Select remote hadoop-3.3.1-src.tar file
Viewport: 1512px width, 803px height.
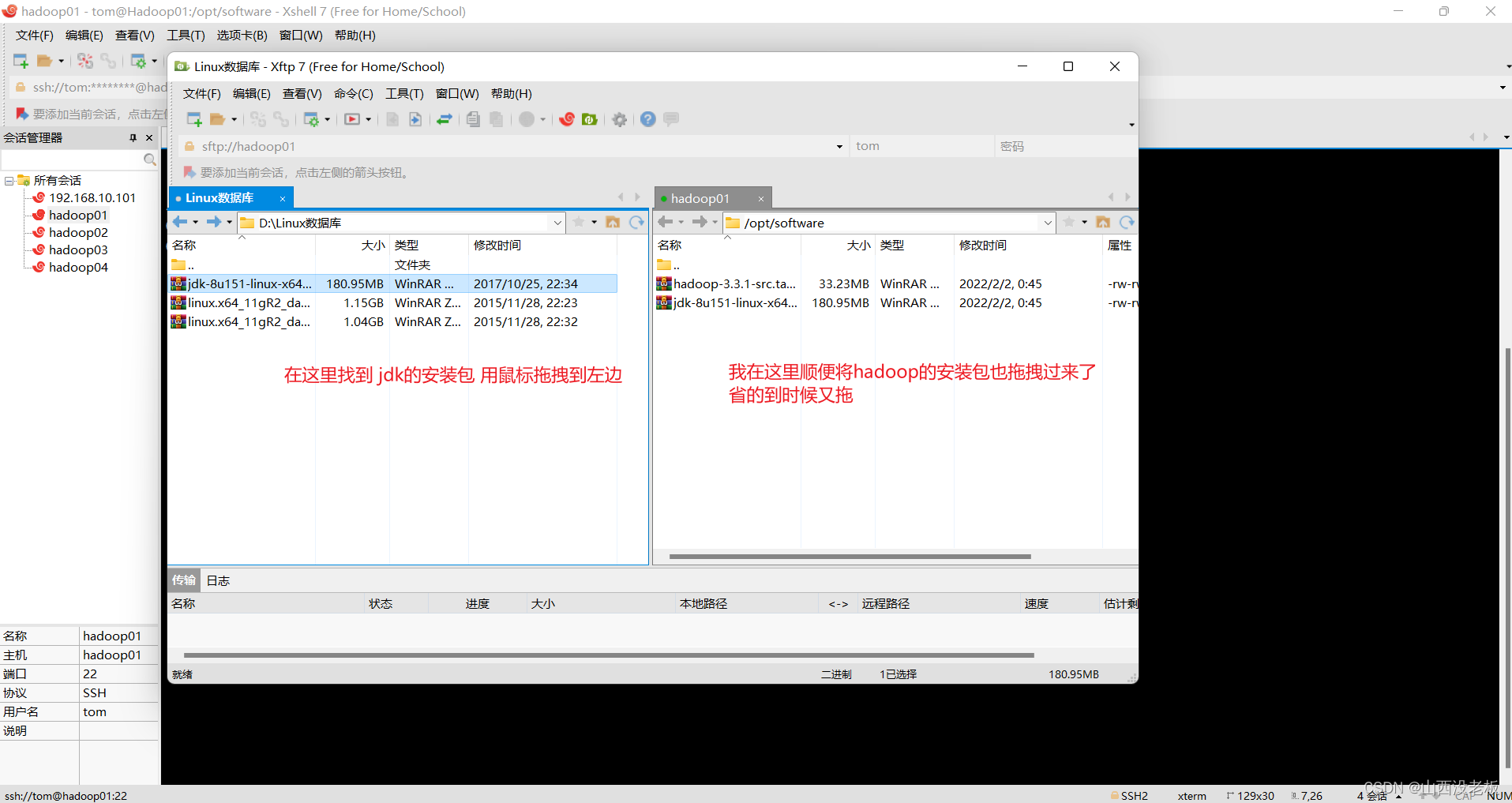(x=896, y=283)
